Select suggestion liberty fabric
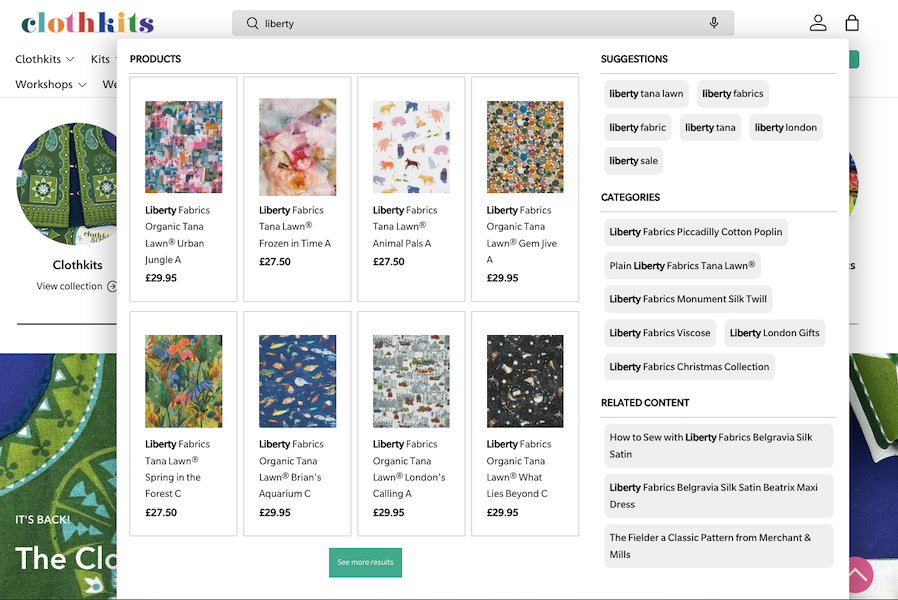Image resolution: width=898 pixels, height=600 pixels. click(637, 128)
